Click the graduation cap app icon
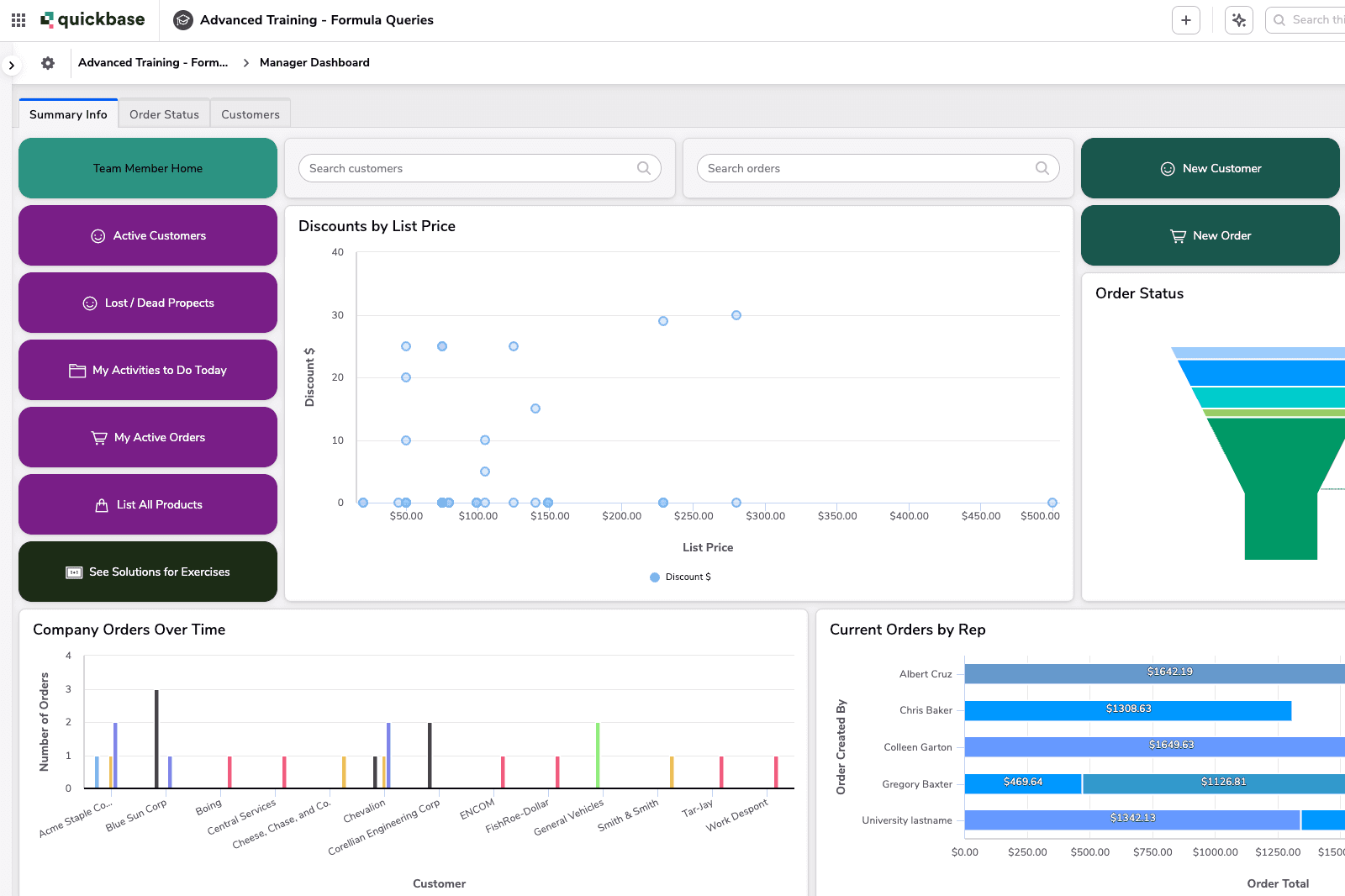1345x896 pixels. [x=182, y=20]
